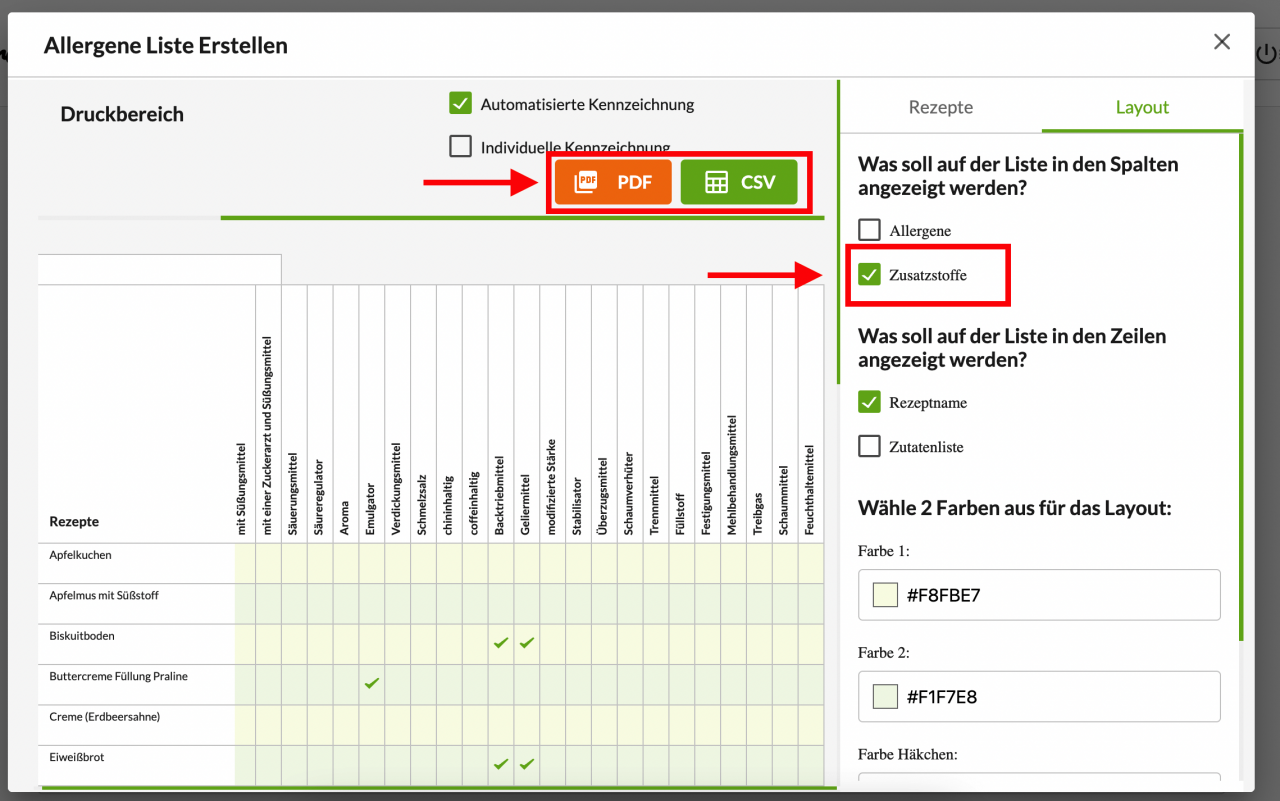Enable the Zutatenliste checkbox

pos(870,447)
